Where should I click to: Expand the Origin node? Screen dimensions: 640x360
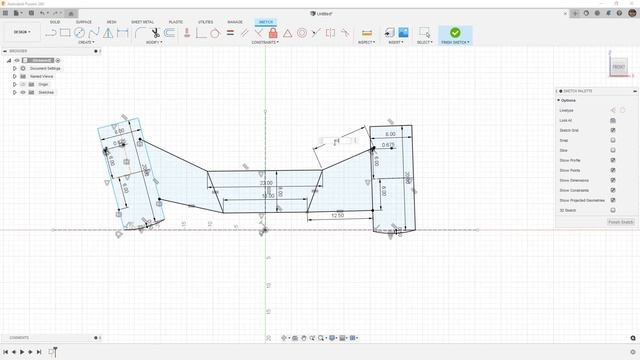coord(15,84)
